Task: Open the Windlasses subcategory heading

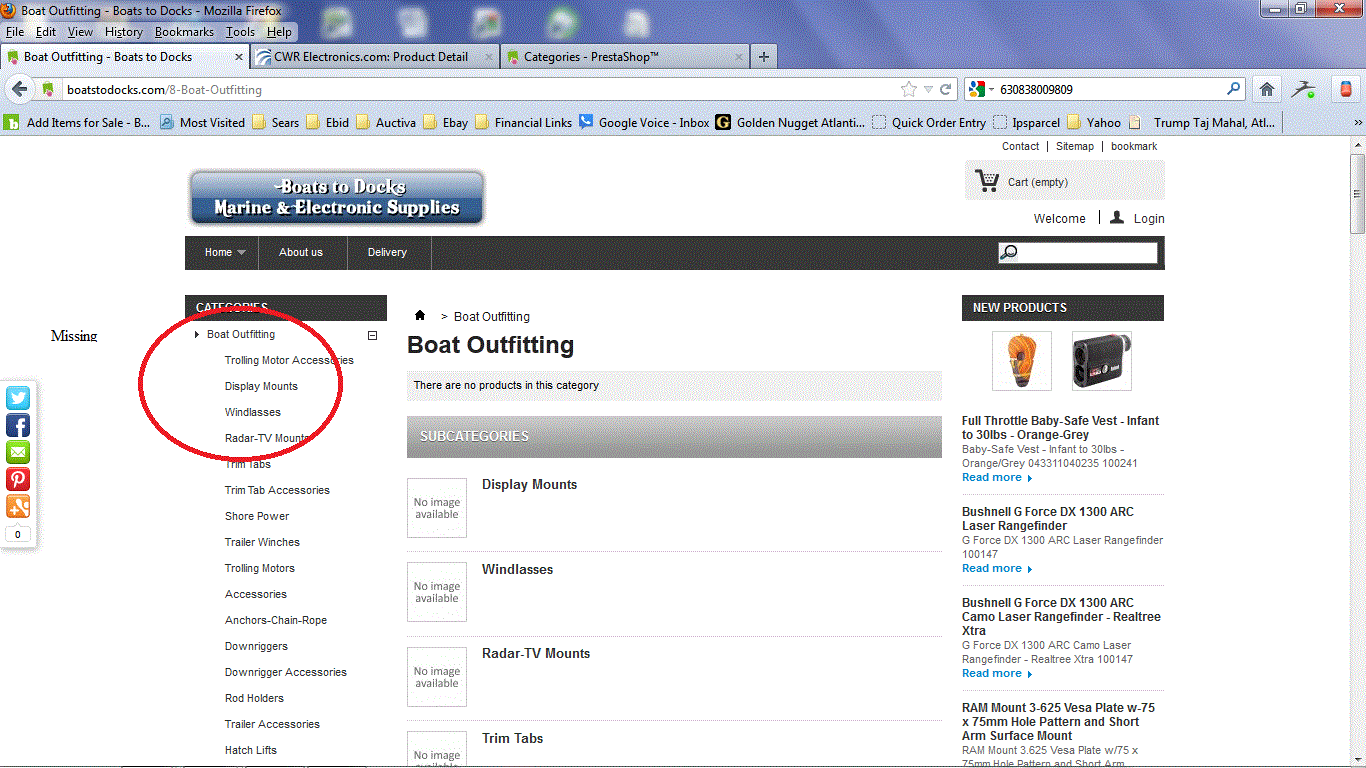Action: tap(517, 569)
